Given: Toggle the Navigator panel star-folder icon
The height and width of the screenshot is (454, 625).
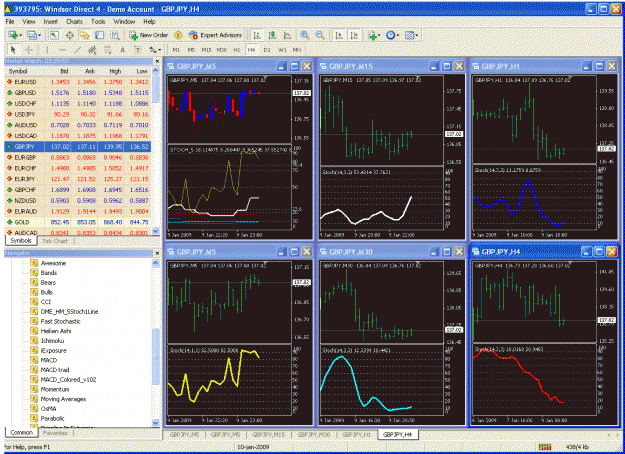Looking at the screenshot, I should [x=85, y=35].
